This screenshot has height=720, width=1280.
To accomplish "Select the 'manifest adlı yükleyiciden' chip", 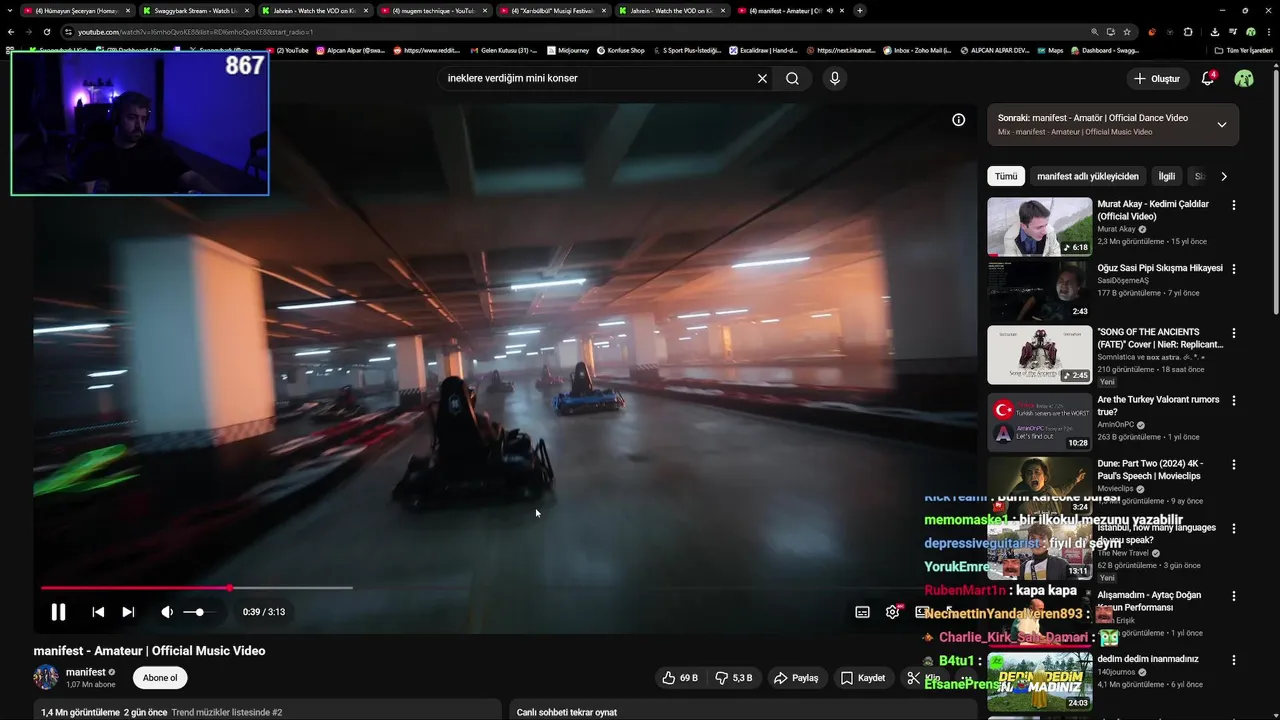I will pyautogui.click(x=1088, y=176).
